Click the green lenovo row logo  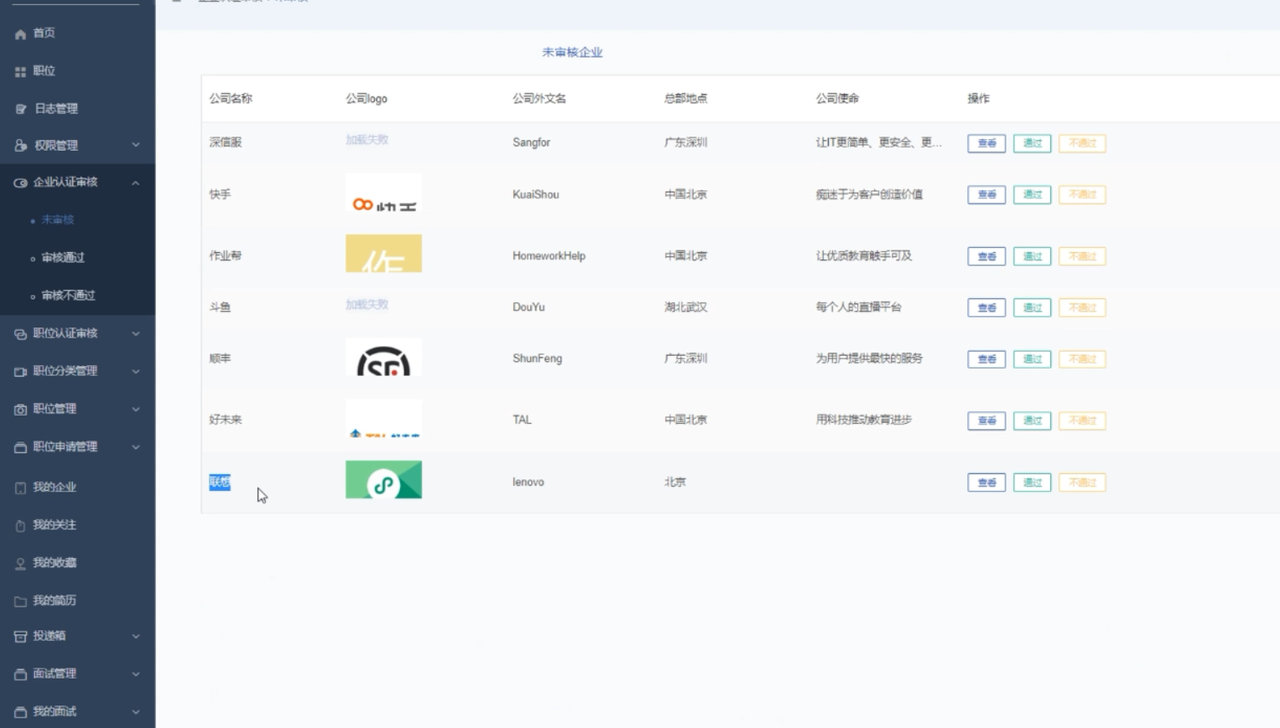[384, 480]
